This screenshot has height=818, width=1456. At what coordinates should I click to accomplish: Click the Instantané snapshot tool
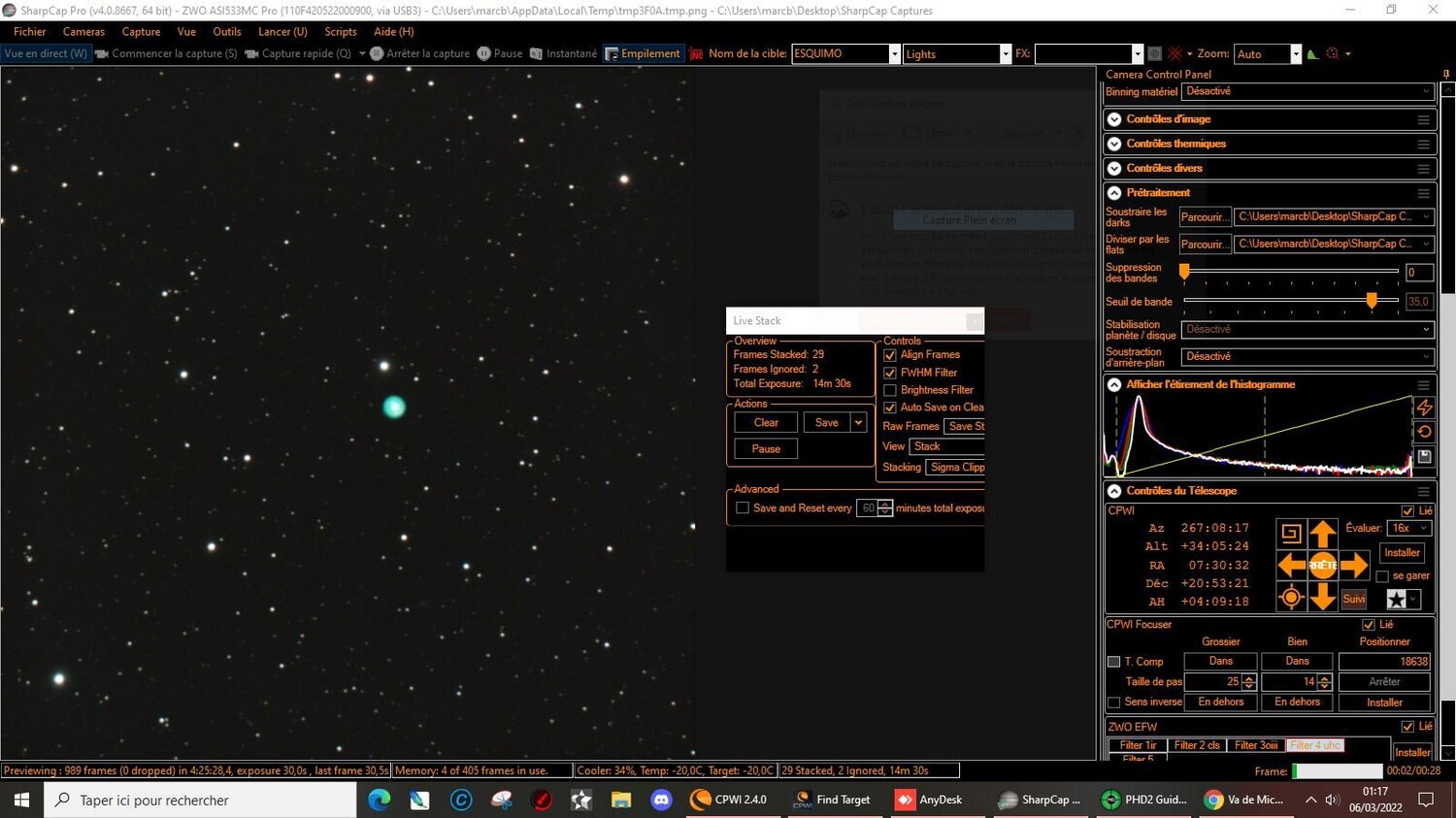click(x=563, y=53)
